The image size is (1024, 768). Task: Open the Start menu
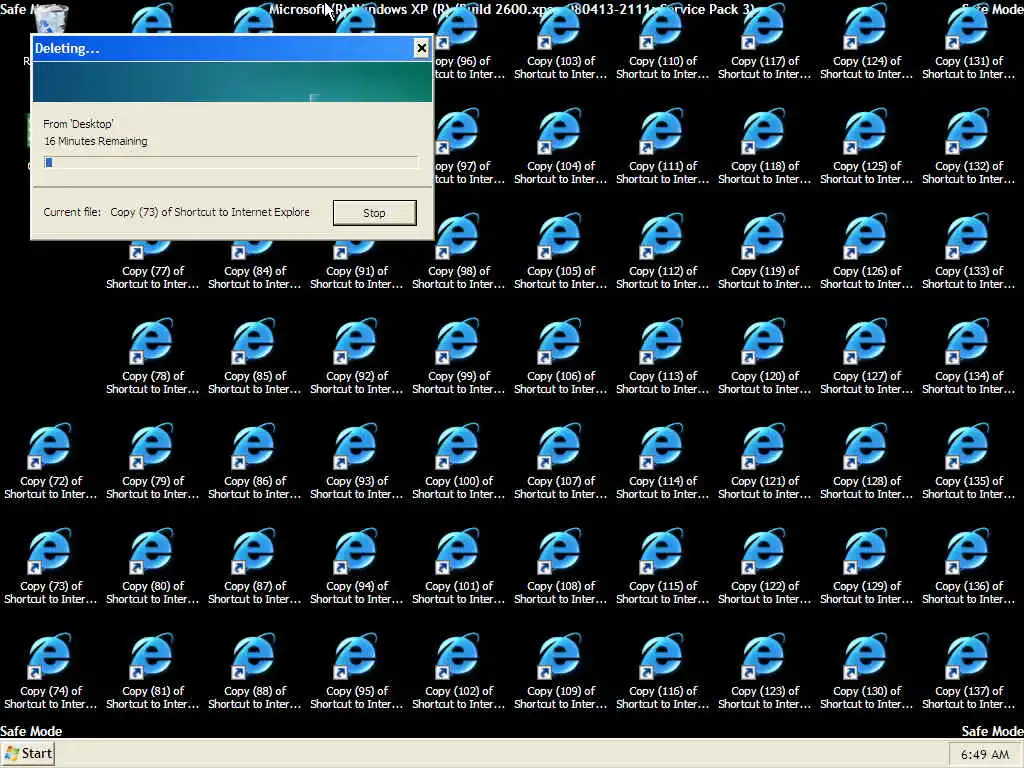(x=28, y=754)
